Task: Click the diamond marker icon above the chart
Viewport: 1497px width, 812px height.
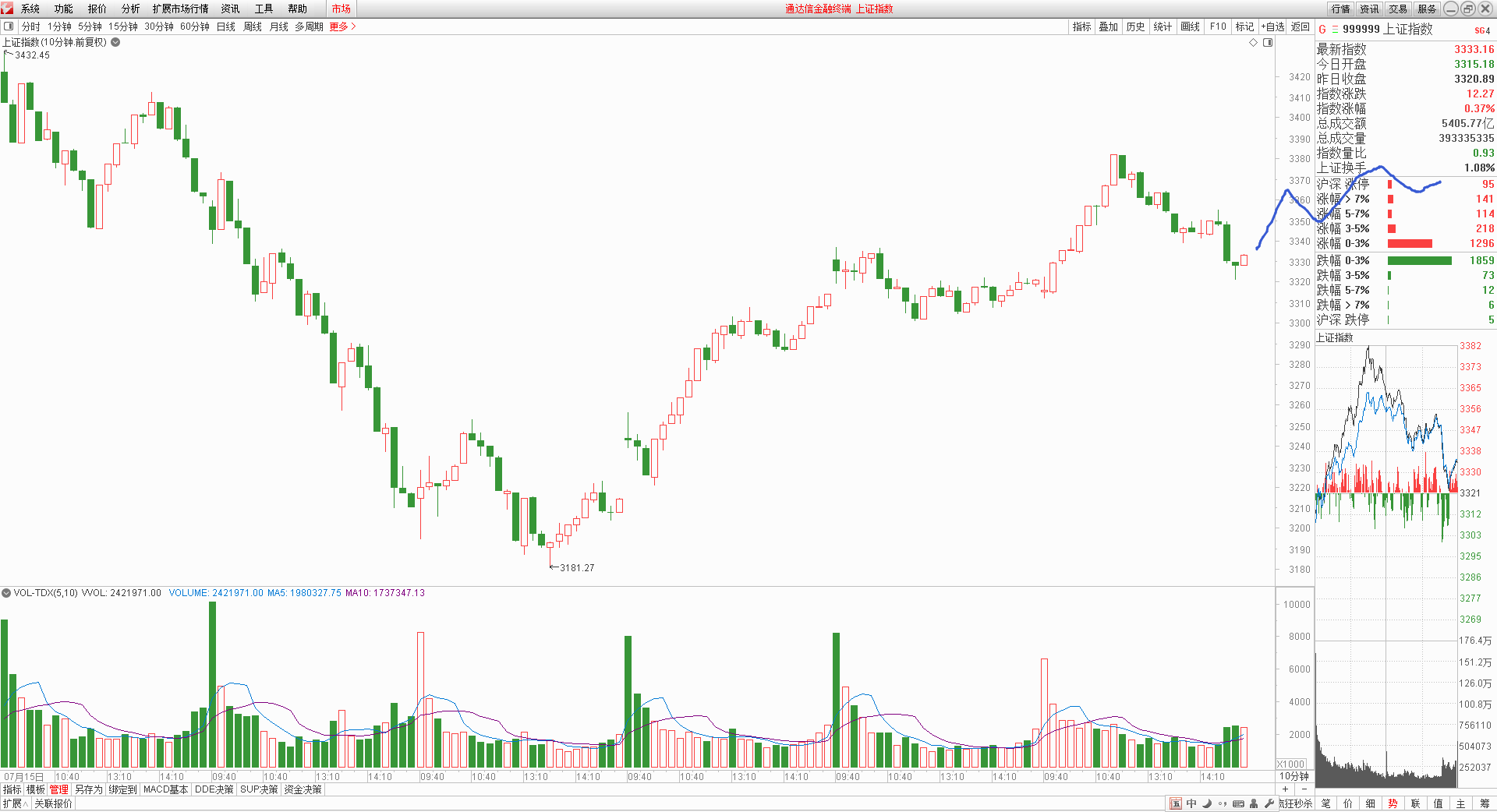Action: tap(1254, 43)
